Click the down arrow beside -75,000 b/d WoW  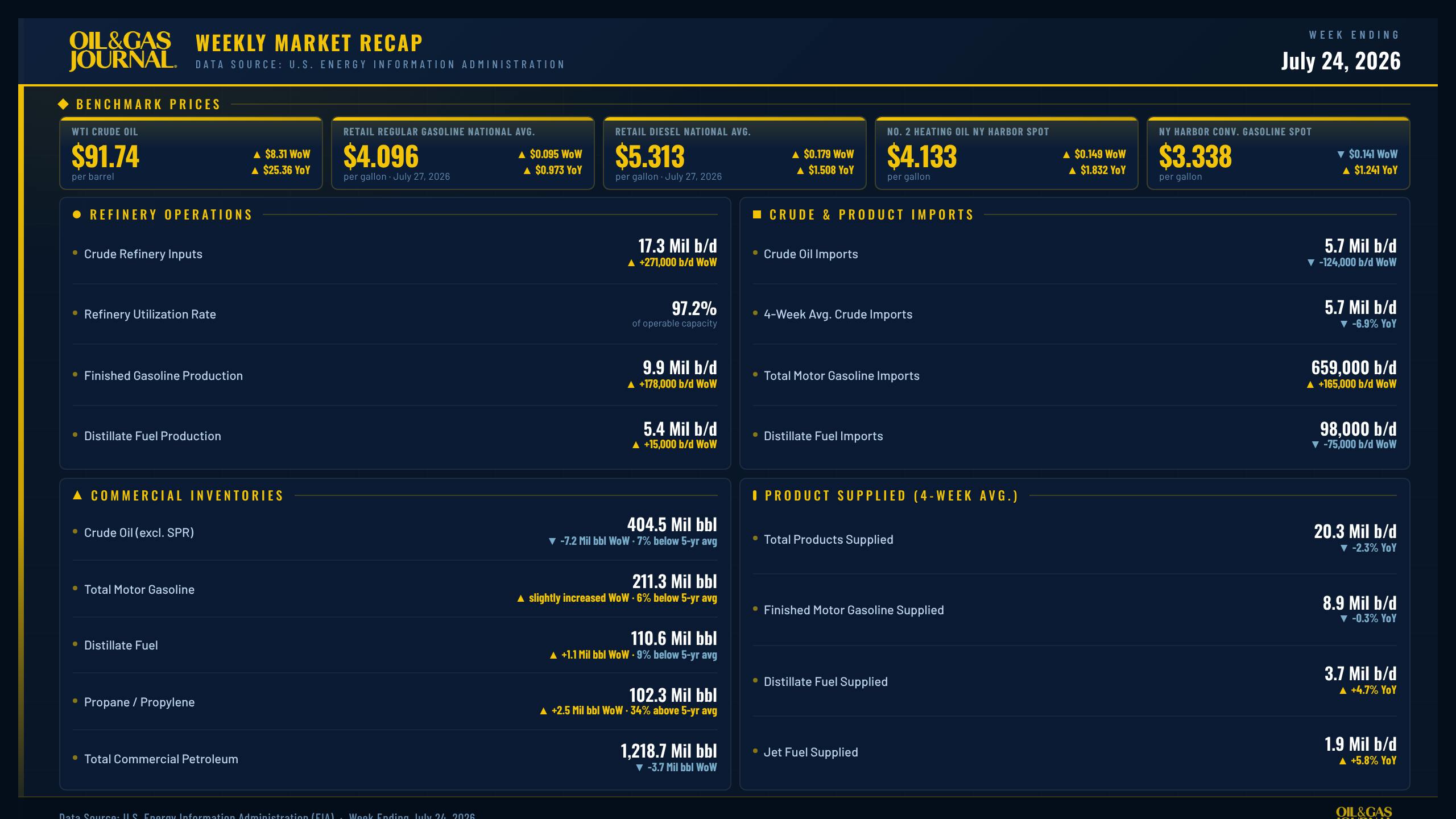(1315, 445)
